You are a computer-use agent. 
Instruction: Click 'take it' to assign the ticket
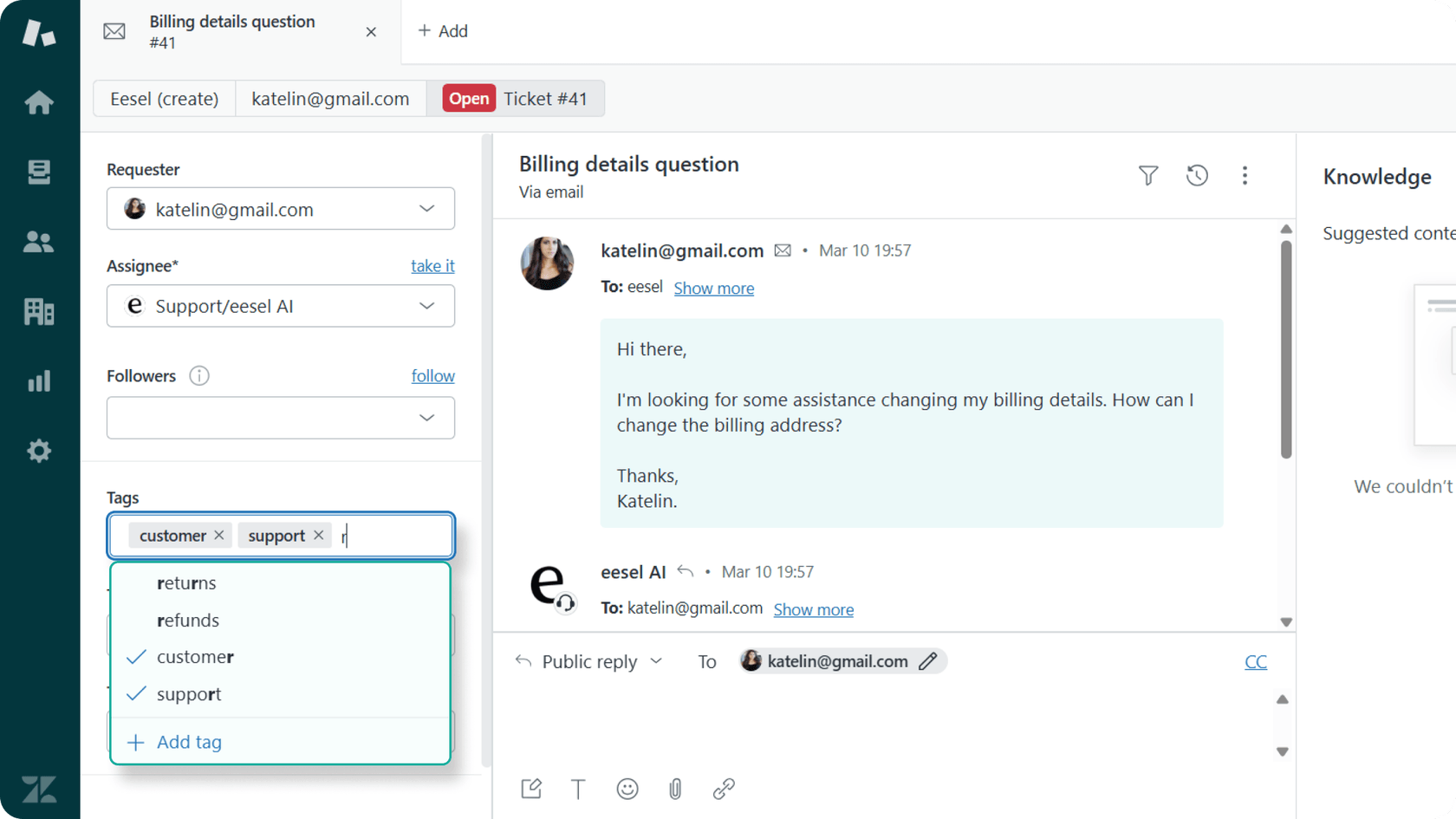click(432, 265)
